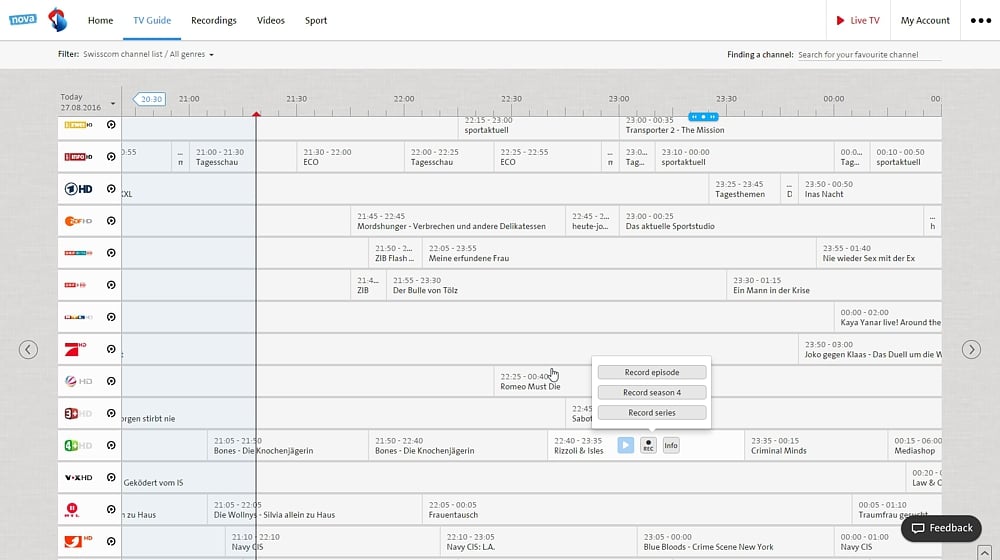
Task: Select the Tagesthemen programme at 23:25
Action: (744, 189)
